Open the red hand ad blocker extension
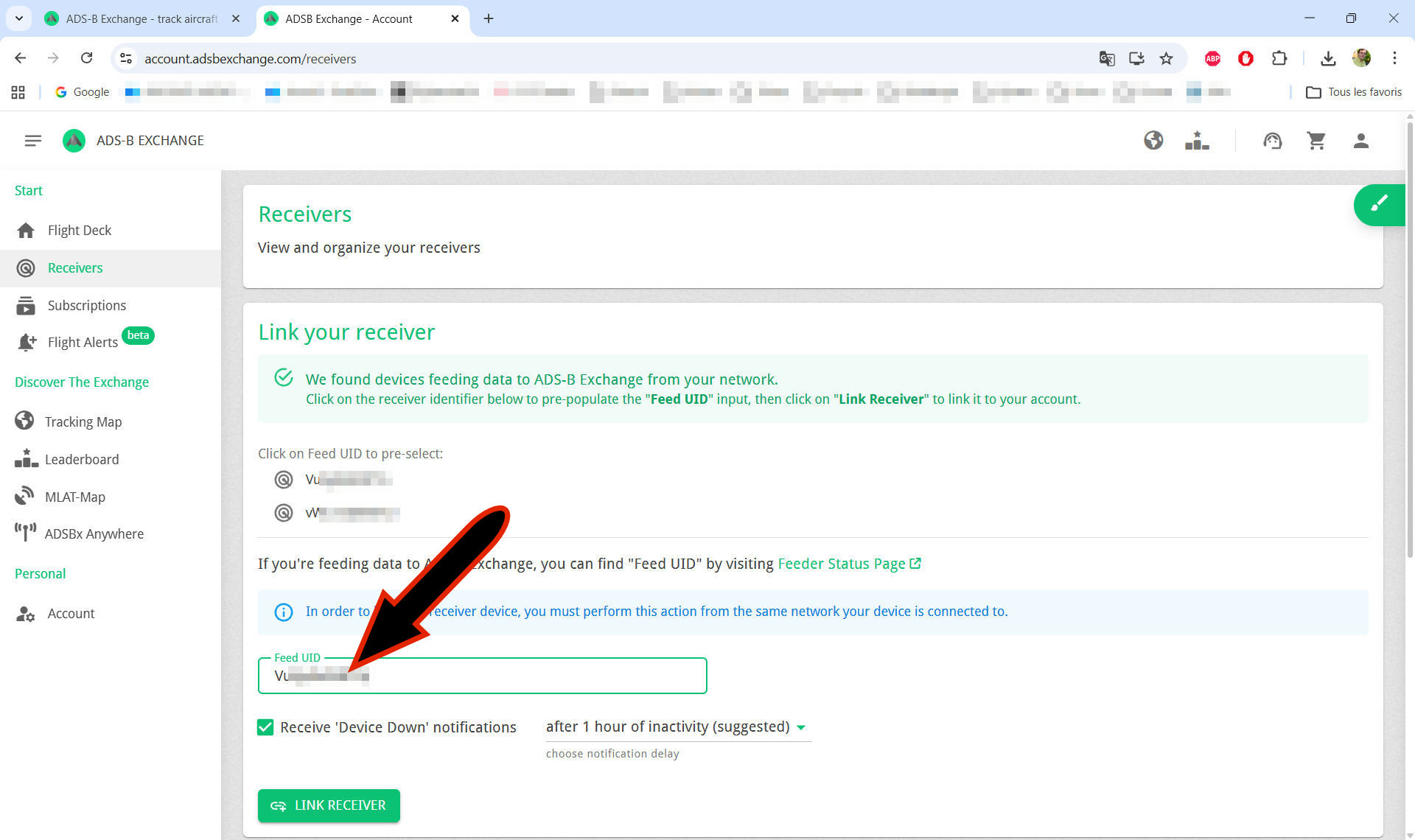Screen dimensions: 1415x840 point(1245,58)
